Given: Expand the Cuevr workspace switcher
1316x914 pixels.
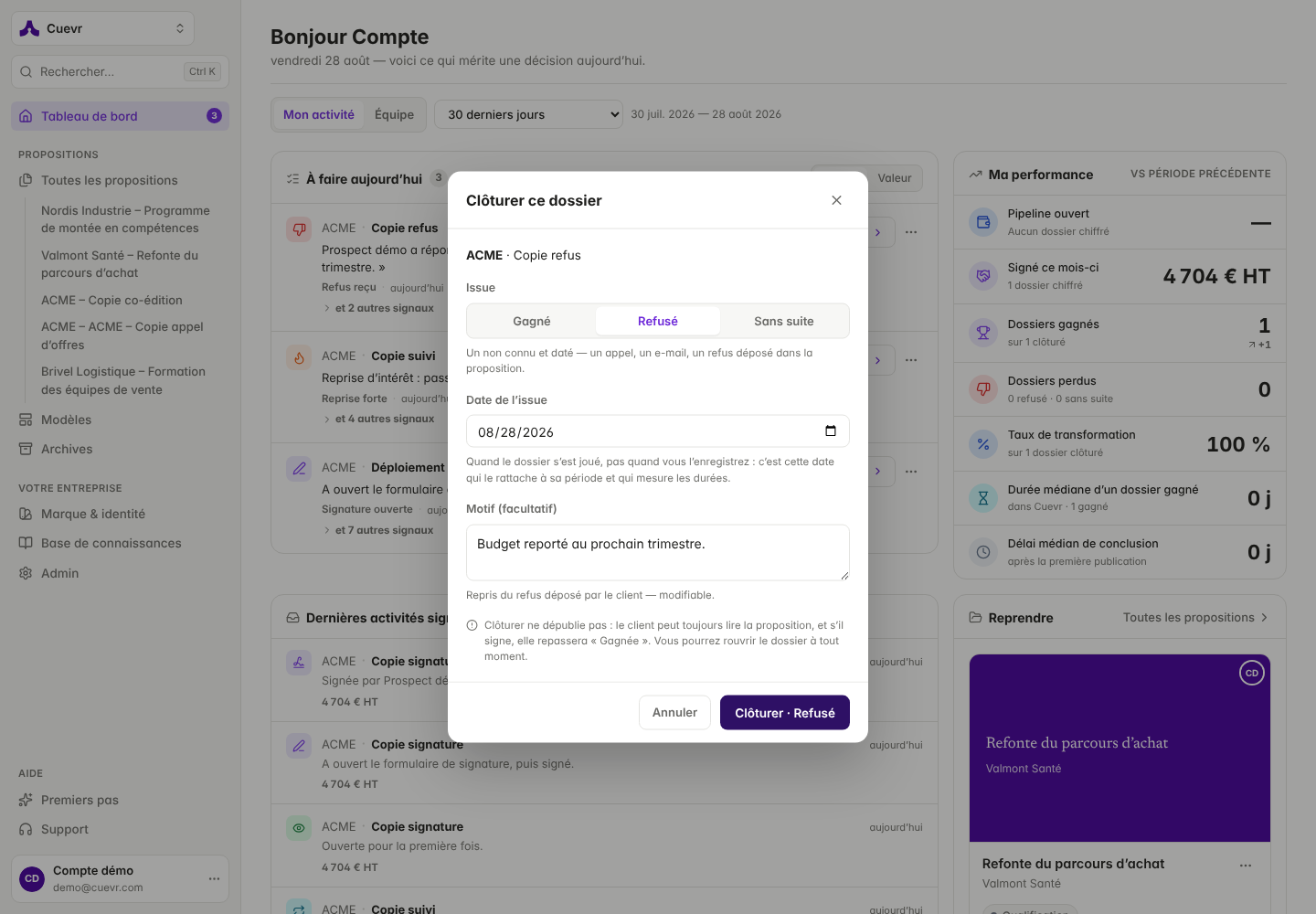Looking at the screenshot, I should pyautogui.click(x=102, y=28).
